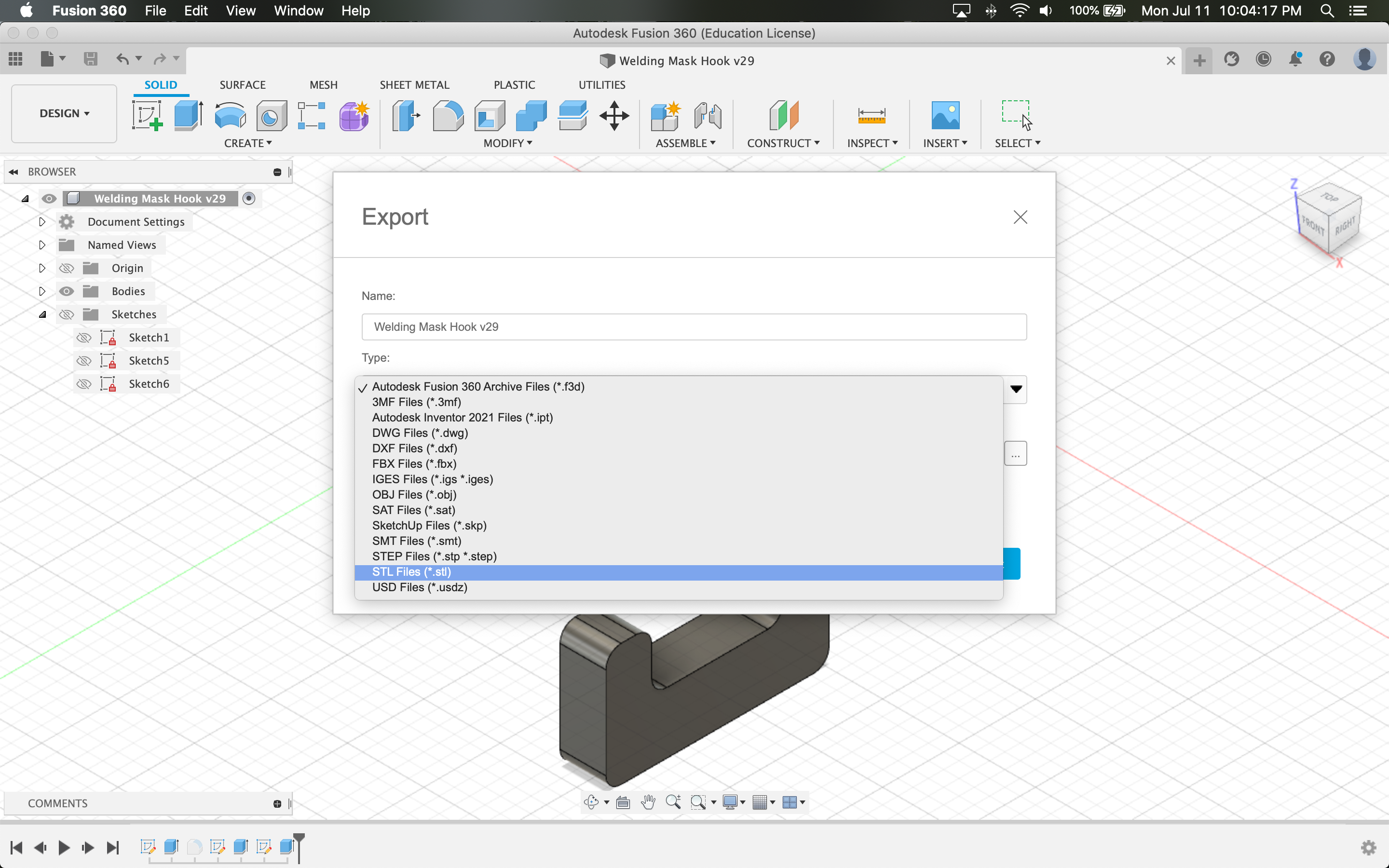Image resolution: width=1389 pixels, height=868 pixels.
Task: Show Sketch1 visibility
Action: coord(84,338)
